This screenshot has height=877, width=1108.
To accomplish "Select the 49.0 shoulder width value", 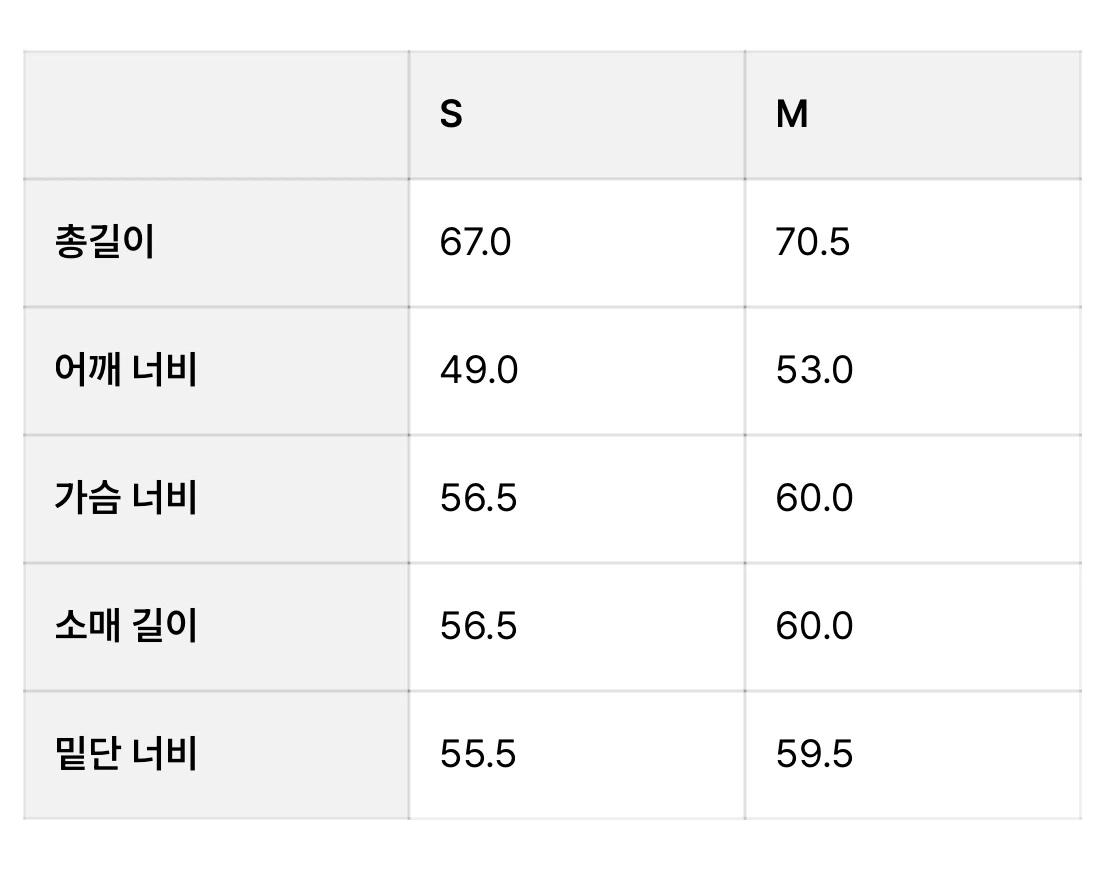I will click(478, 370).
